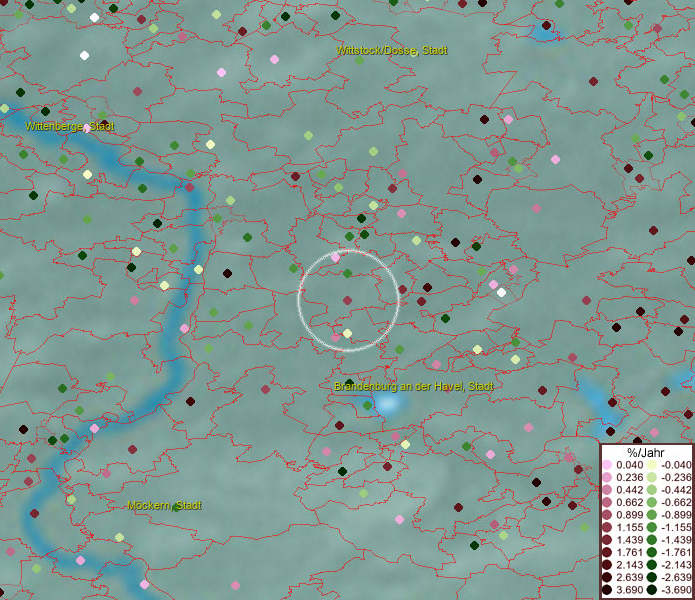
Task: Click the legend value 0.662
Action: (629, 503)
